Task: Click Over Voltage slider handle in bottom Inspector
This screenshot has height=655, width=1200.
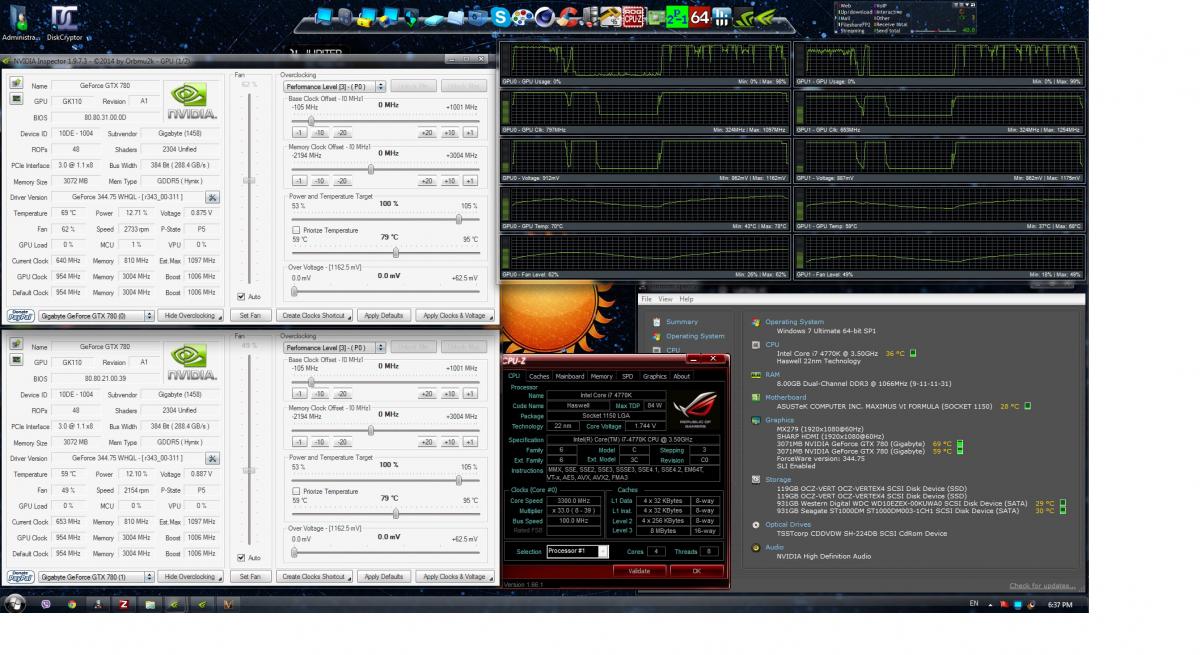Action: [294, 552]
